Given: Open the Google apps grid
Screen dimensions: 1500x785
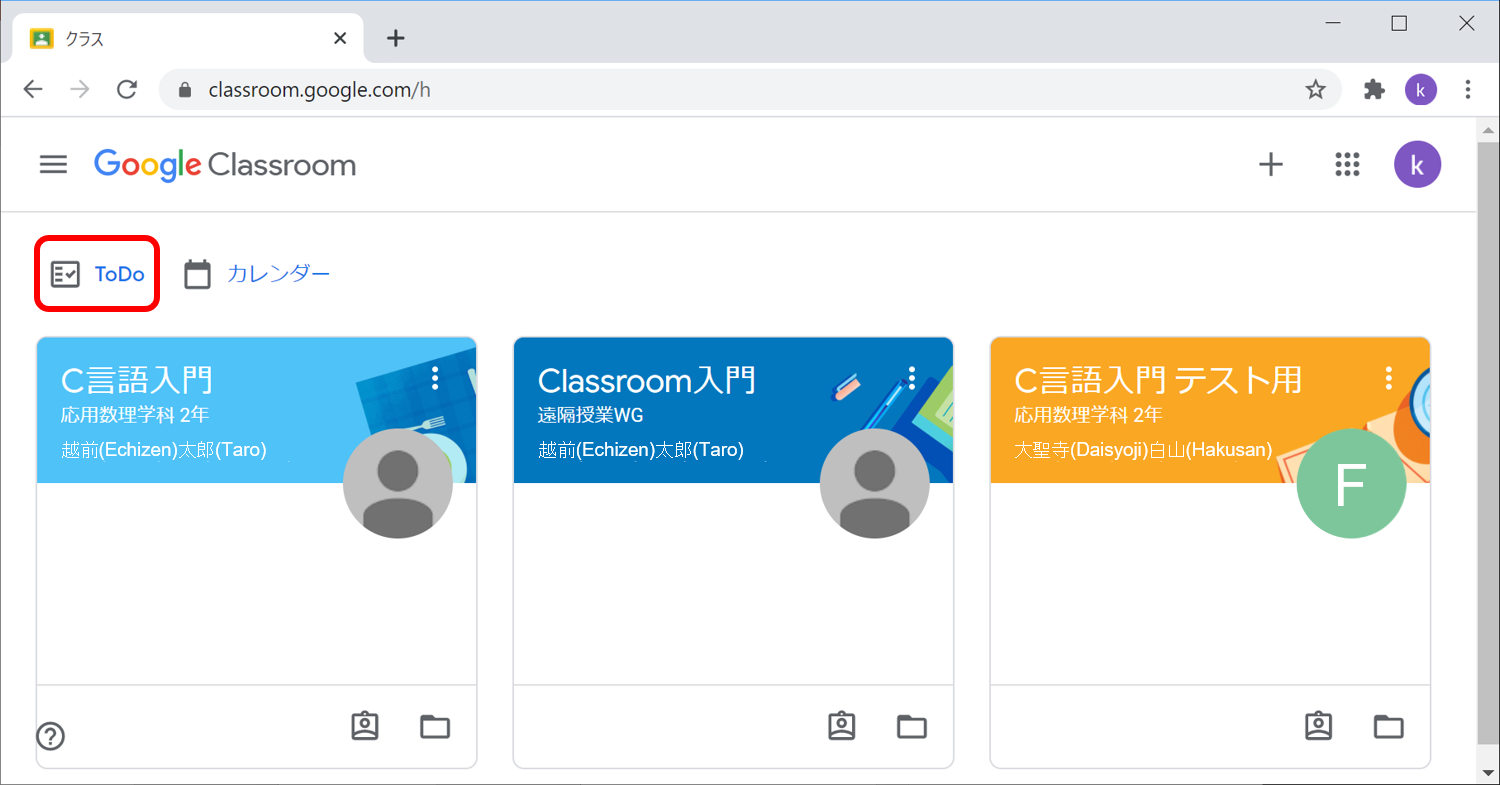Looking at the screenshot, I should (1348, 165).
